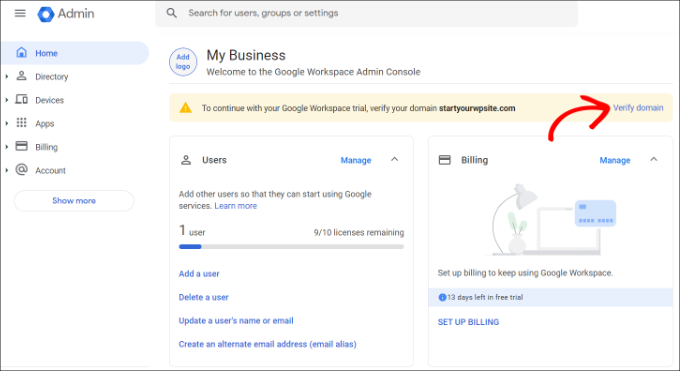
Task: Click SET UP BILLING
Action: click(x=468, y=322)
